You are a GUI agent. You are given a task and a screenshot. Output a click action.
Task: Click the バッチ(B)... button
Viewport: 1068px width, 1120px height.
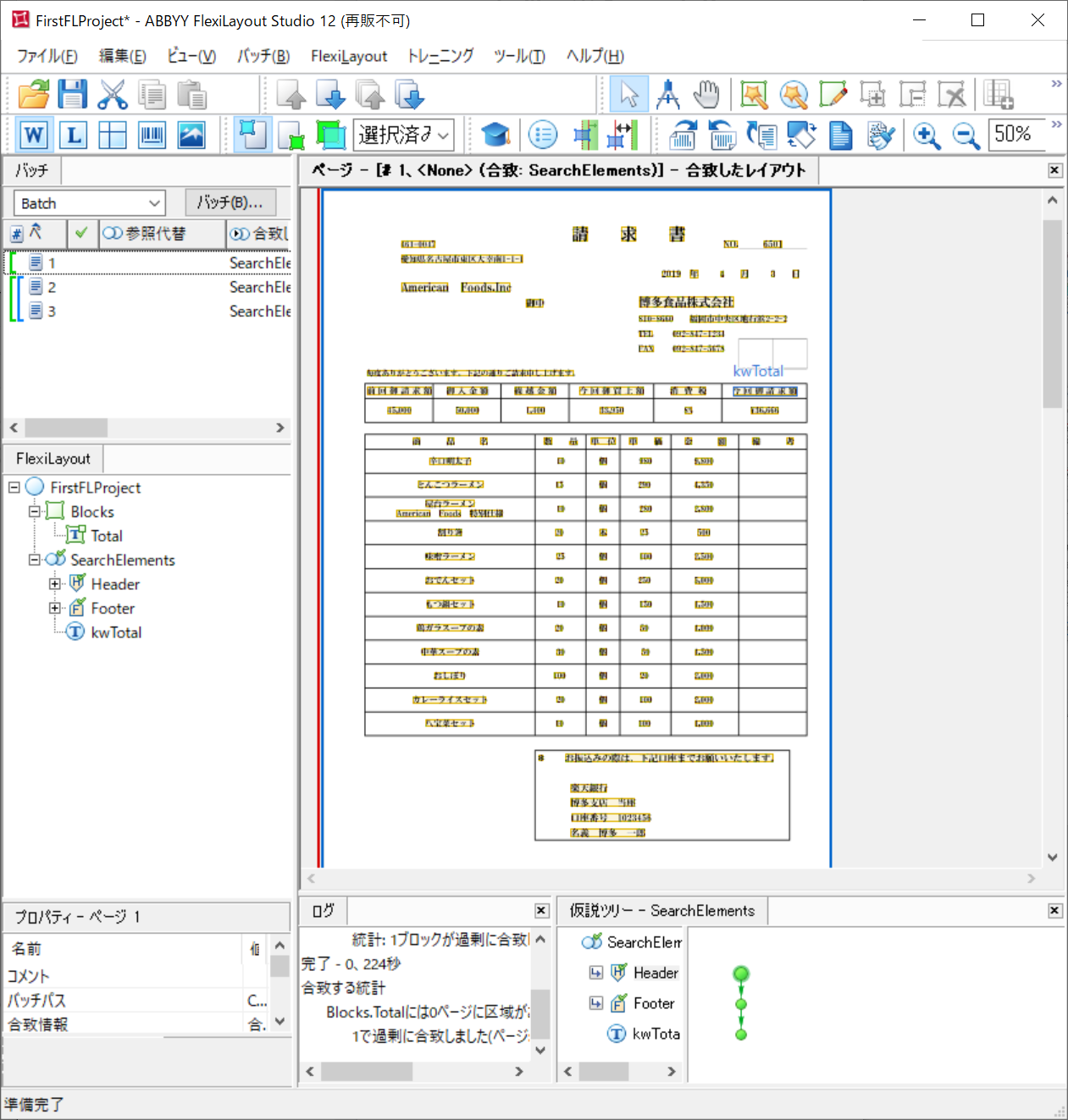coord(230,203)
